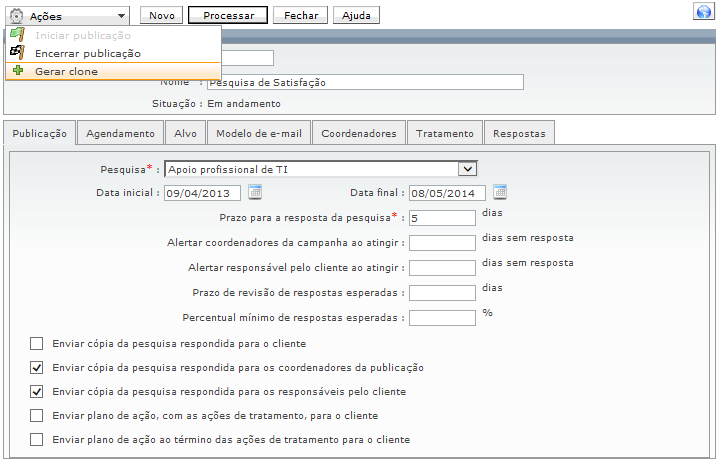Enable sending survey copy to client
Viewport: 722px width, 464px height.
[x=37, y=343]
